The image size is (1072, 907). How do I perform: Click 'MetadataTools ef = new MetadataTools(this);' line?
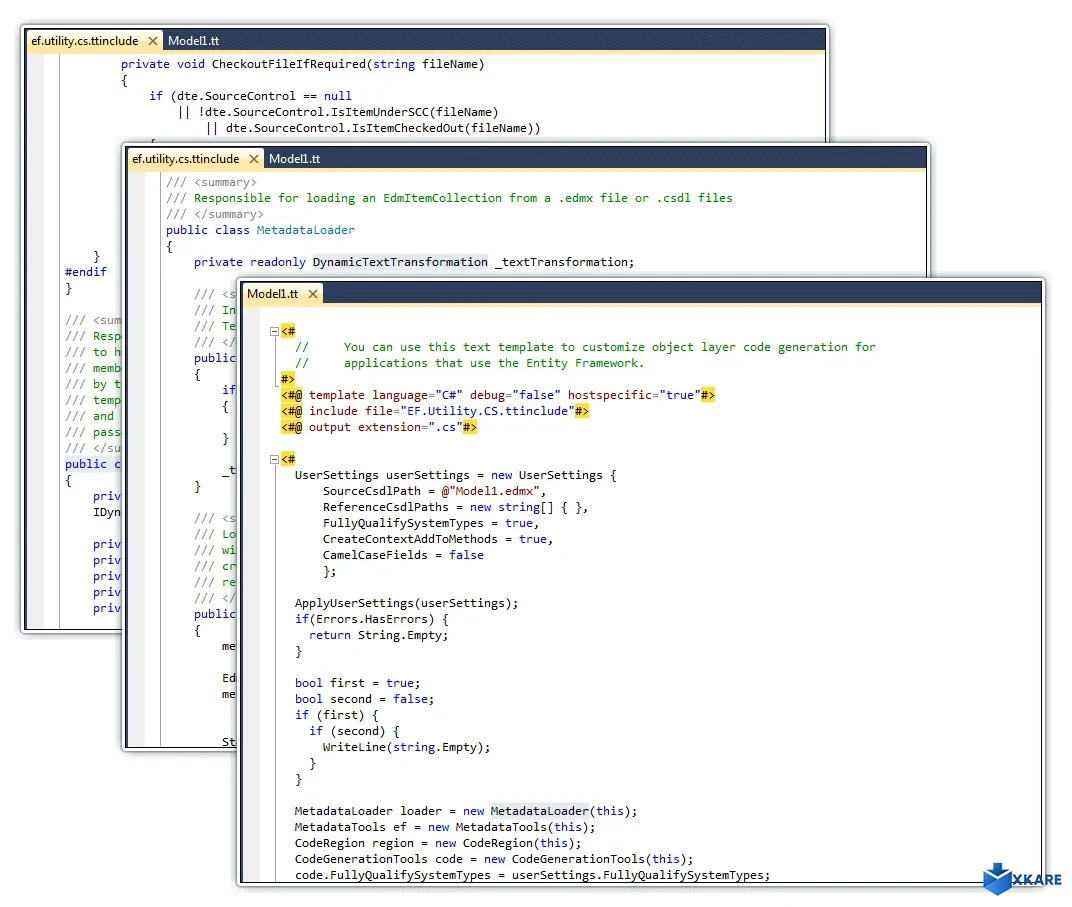click(x=445, y=827)
